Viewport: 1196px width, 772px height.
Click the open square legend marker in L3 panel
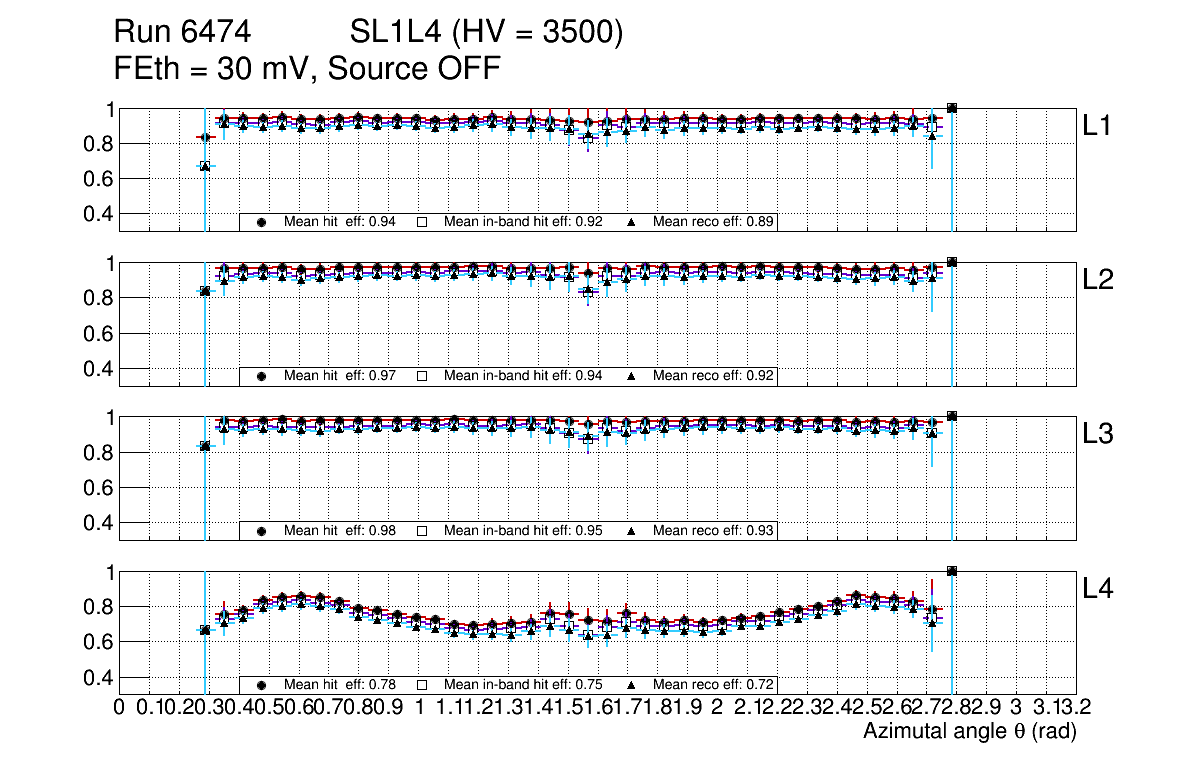tap(422, 531)
